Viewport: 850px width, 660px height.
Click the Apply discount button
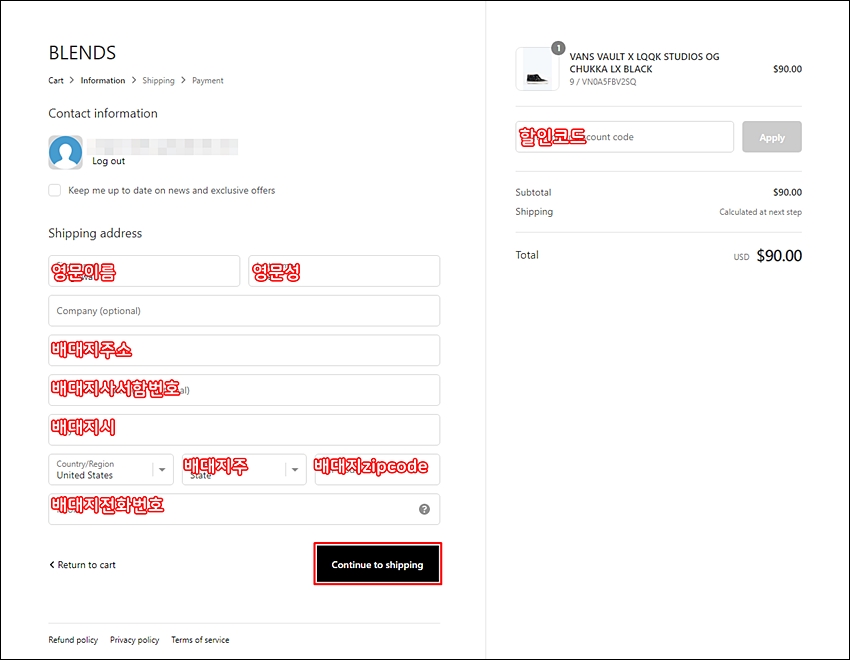[x=771, y=137]
